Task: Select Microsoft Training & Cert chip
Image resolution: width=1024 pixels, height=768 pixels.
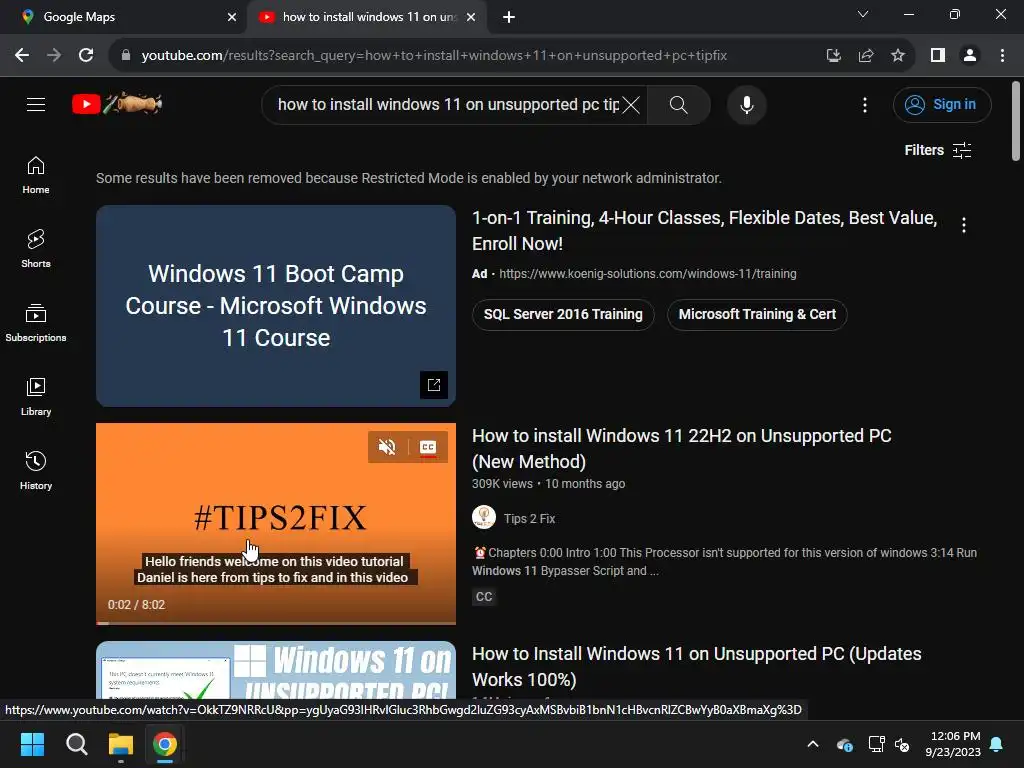Action: click(757, 314)
